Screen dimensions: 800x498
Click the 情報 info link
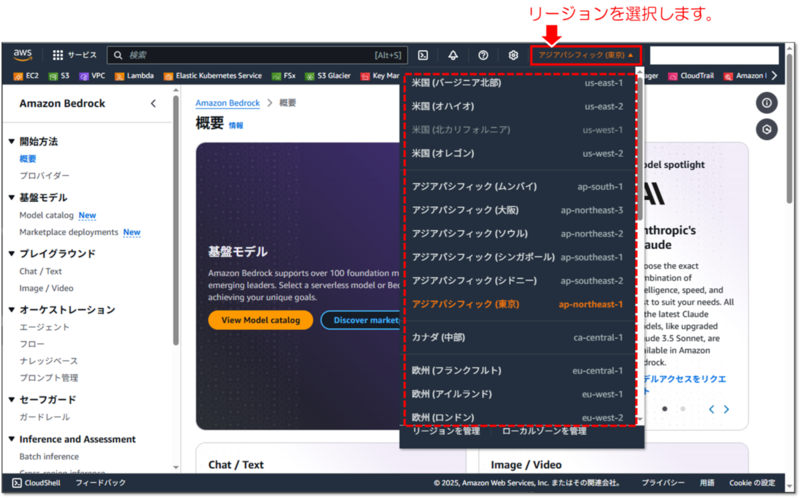(236, 125)
